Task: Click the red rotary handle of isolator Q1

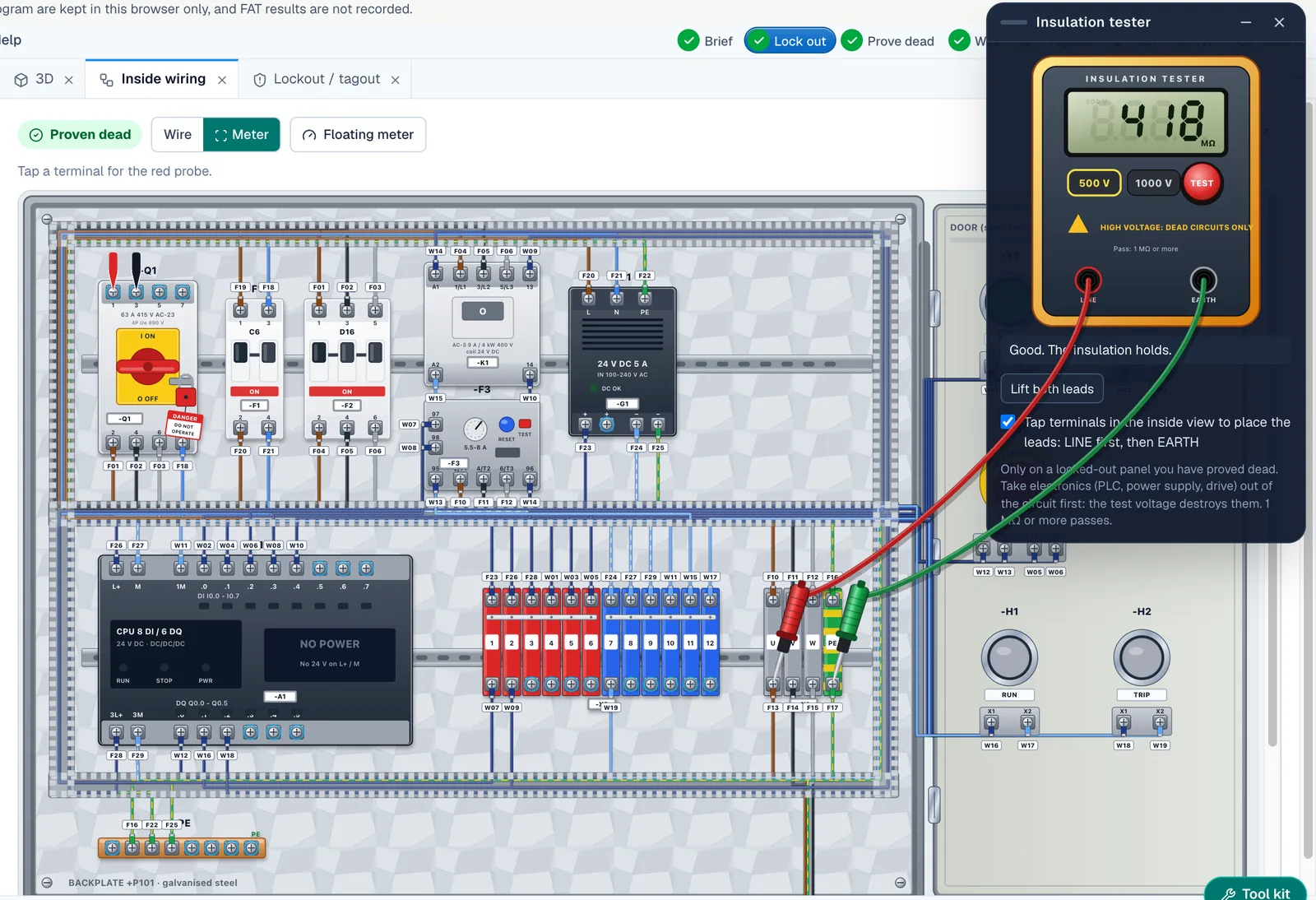Action: click(x=148, y=365)
